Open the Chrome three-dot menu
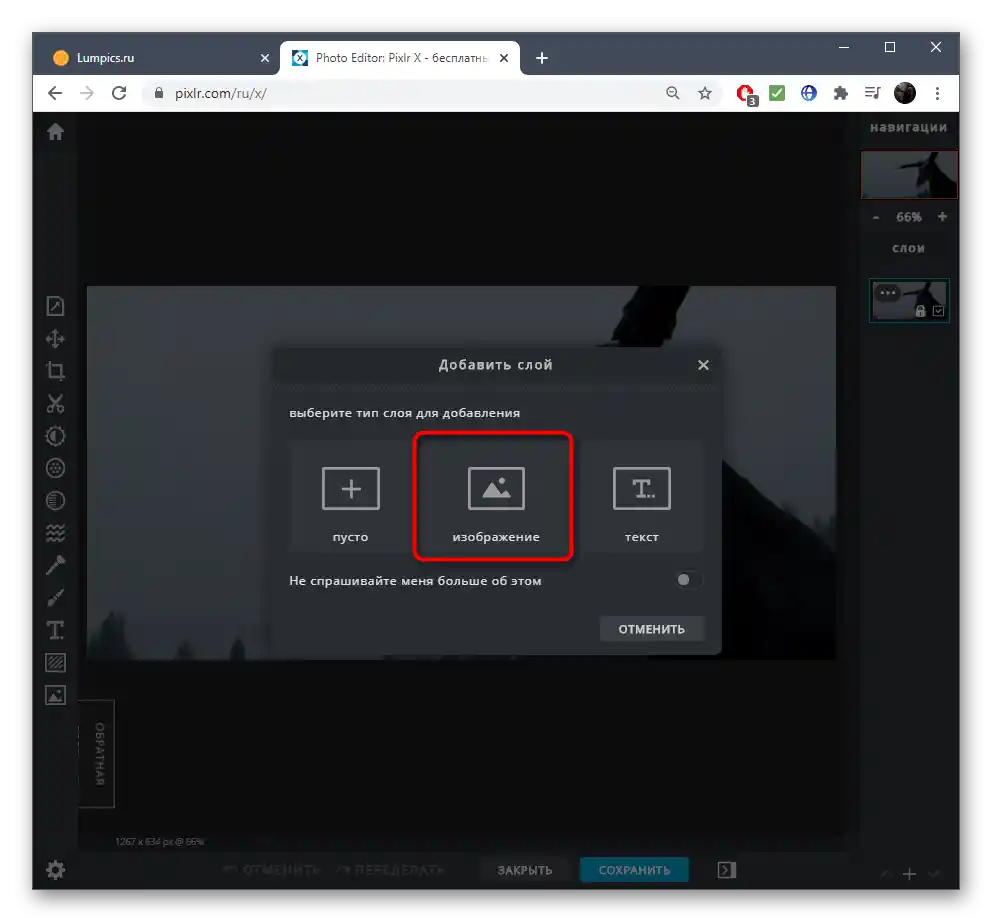992x922 pixels. click(937, 93)
